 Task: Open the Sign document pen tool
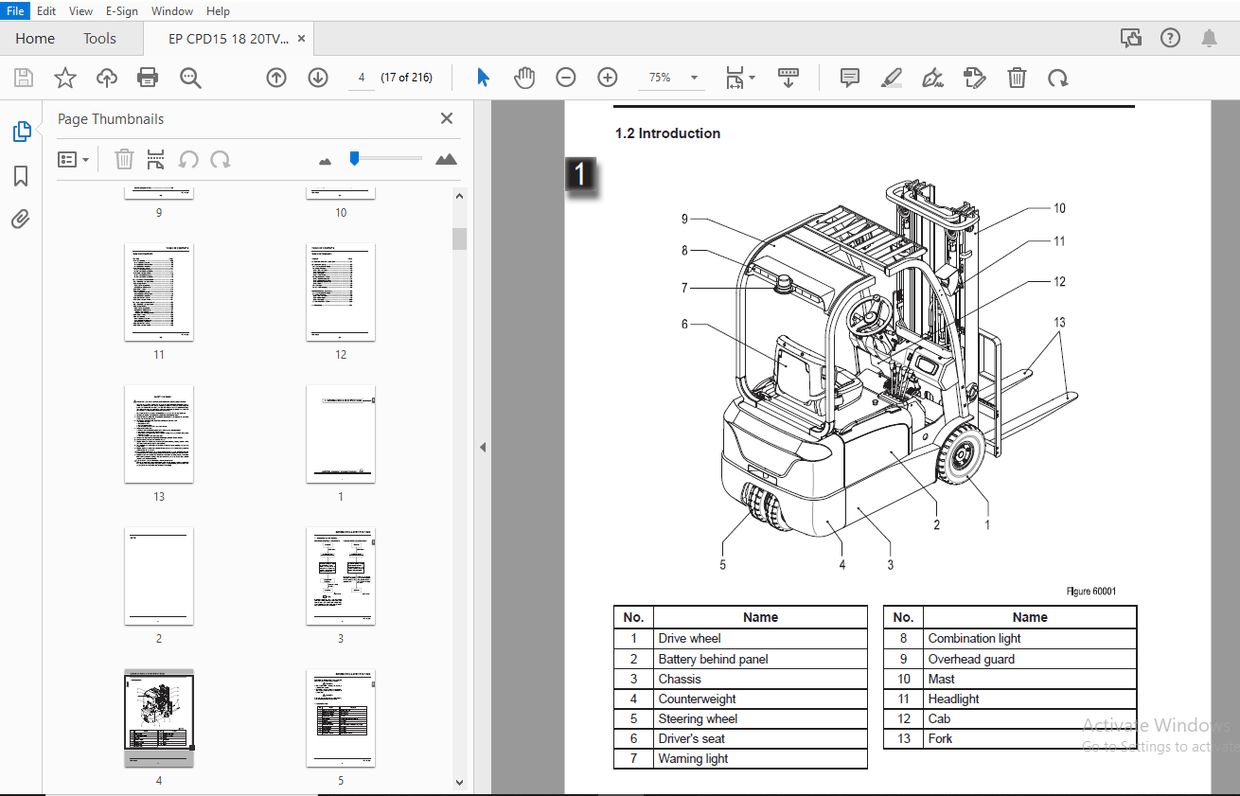point(933,78)
